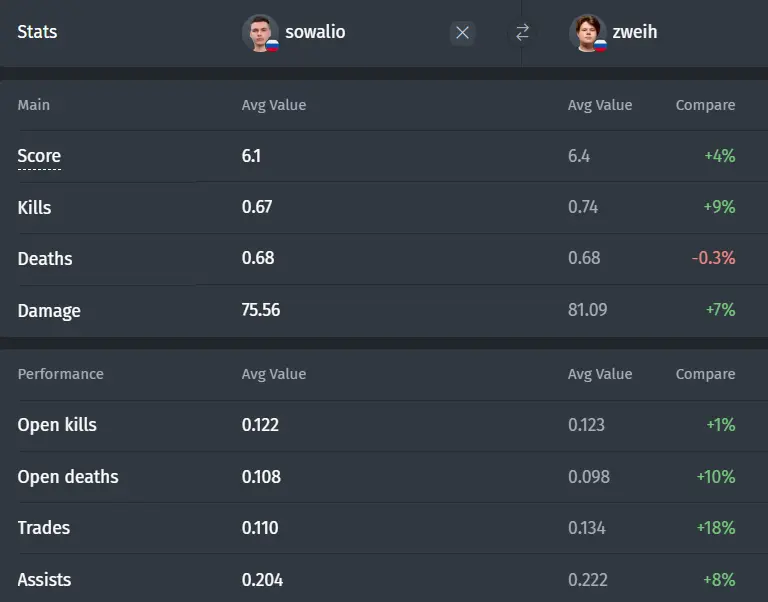Viewport: 768px width, 602px height.
Task: Click the Open deaths stat label
Action: pos(68,477)
